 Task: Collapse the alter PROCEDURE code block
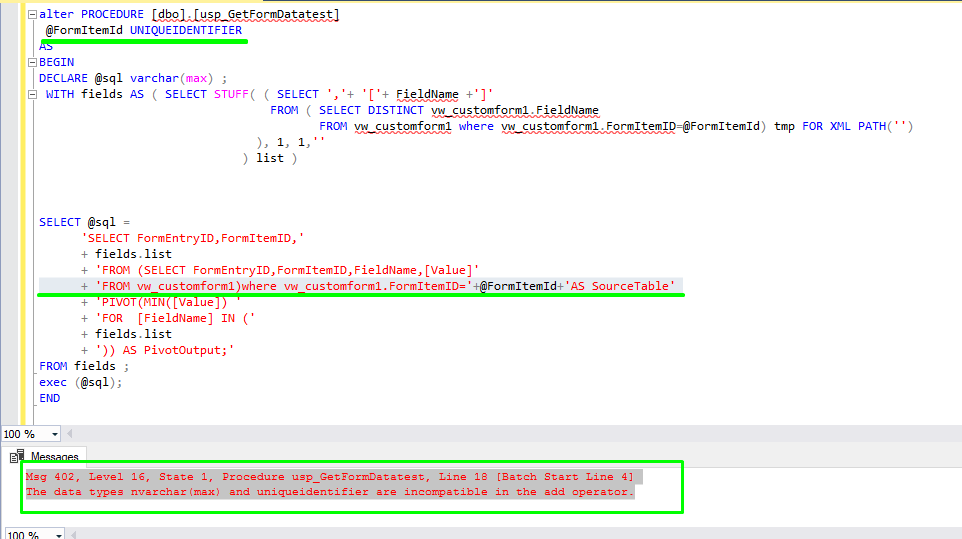tap(33, 14)
